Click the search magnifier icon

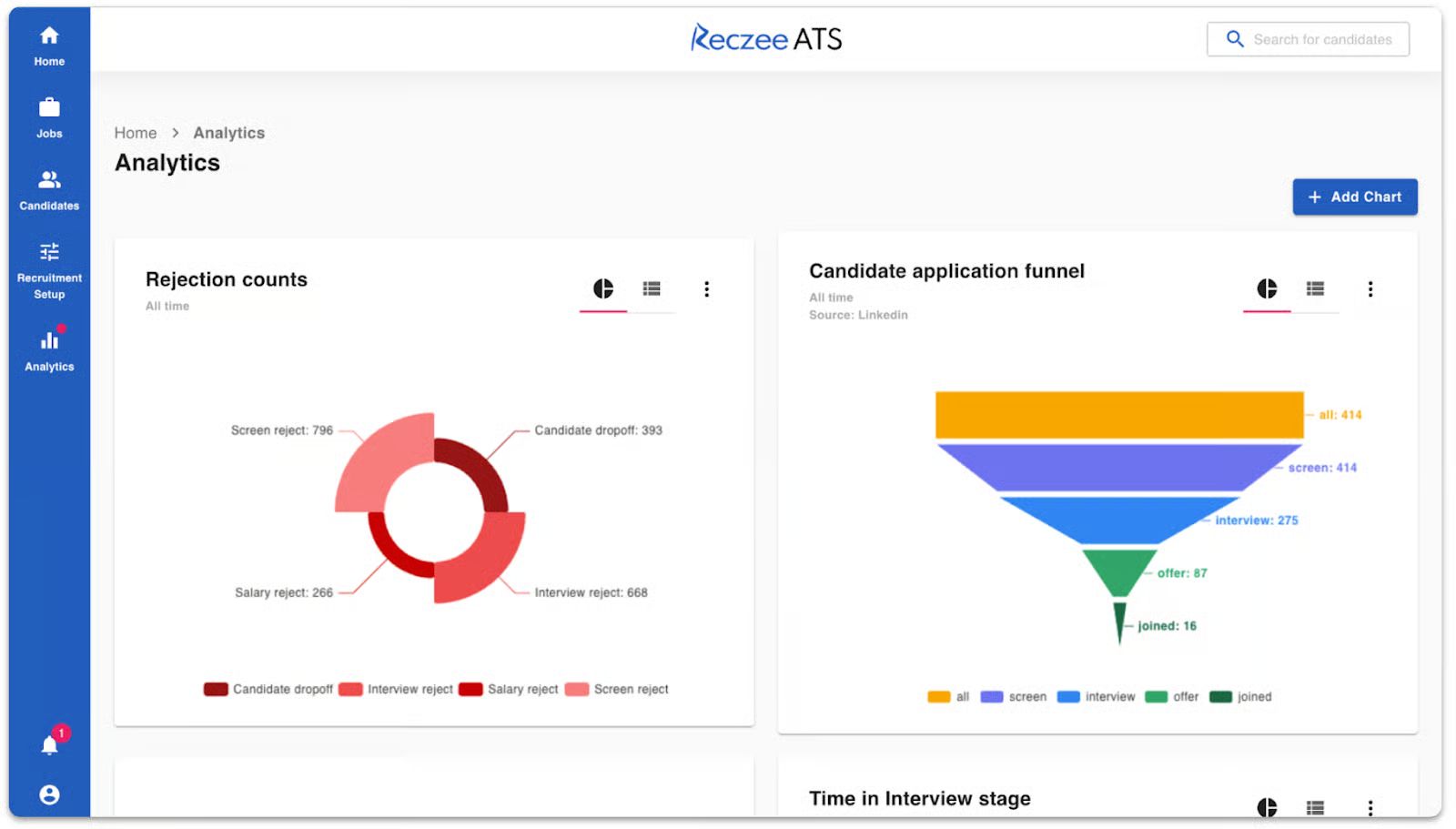(x=1235, y=39)
